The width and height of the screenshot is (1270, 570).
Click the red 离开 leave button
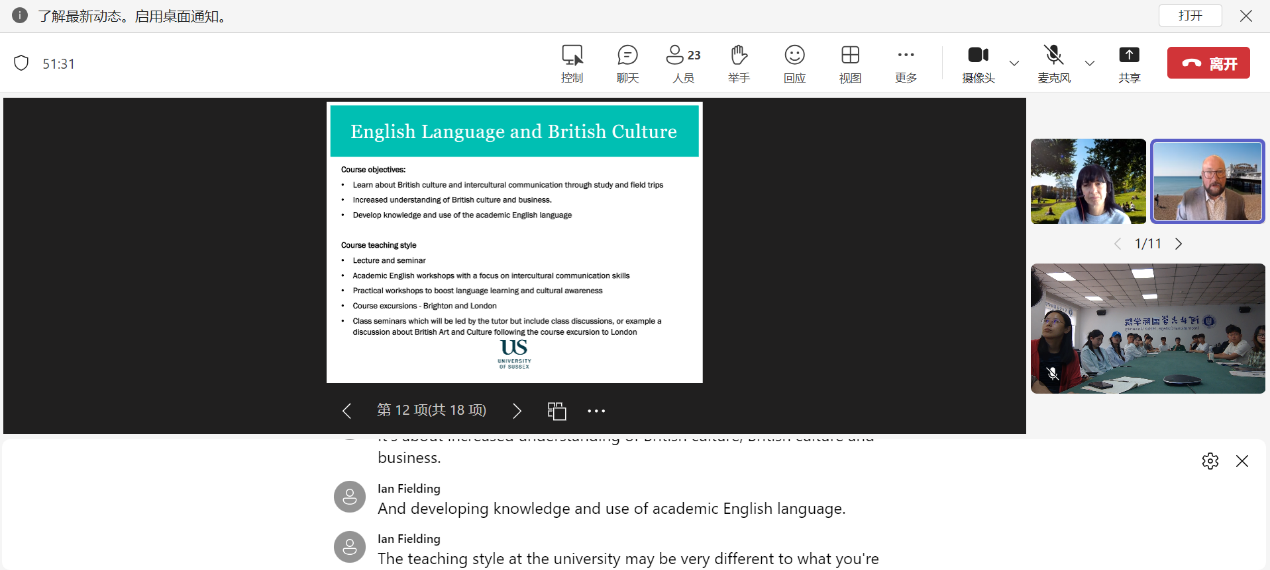(x=1208, y=63)
